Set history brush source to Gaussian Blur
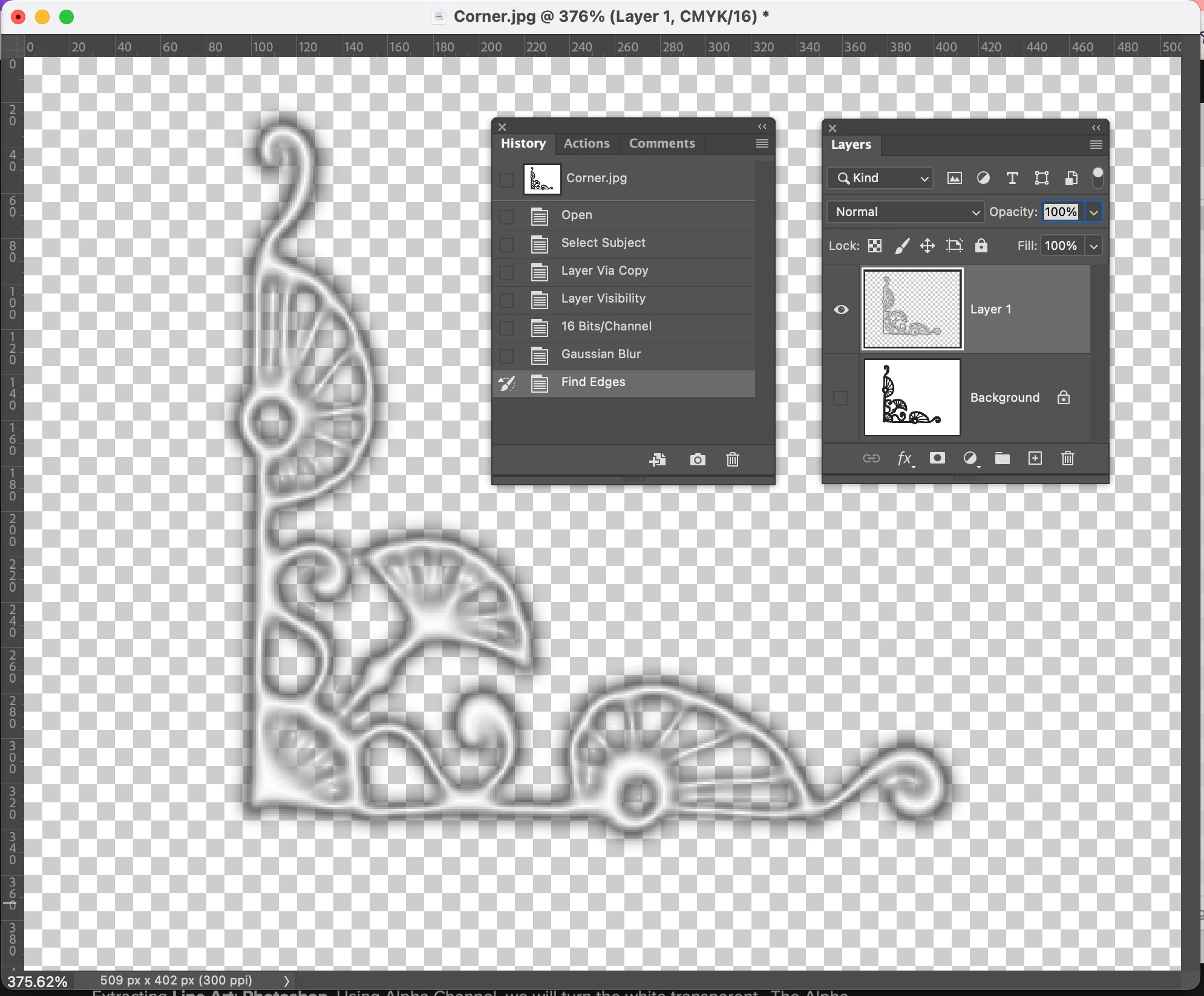 pyautogui.click(x=506, y=356)
